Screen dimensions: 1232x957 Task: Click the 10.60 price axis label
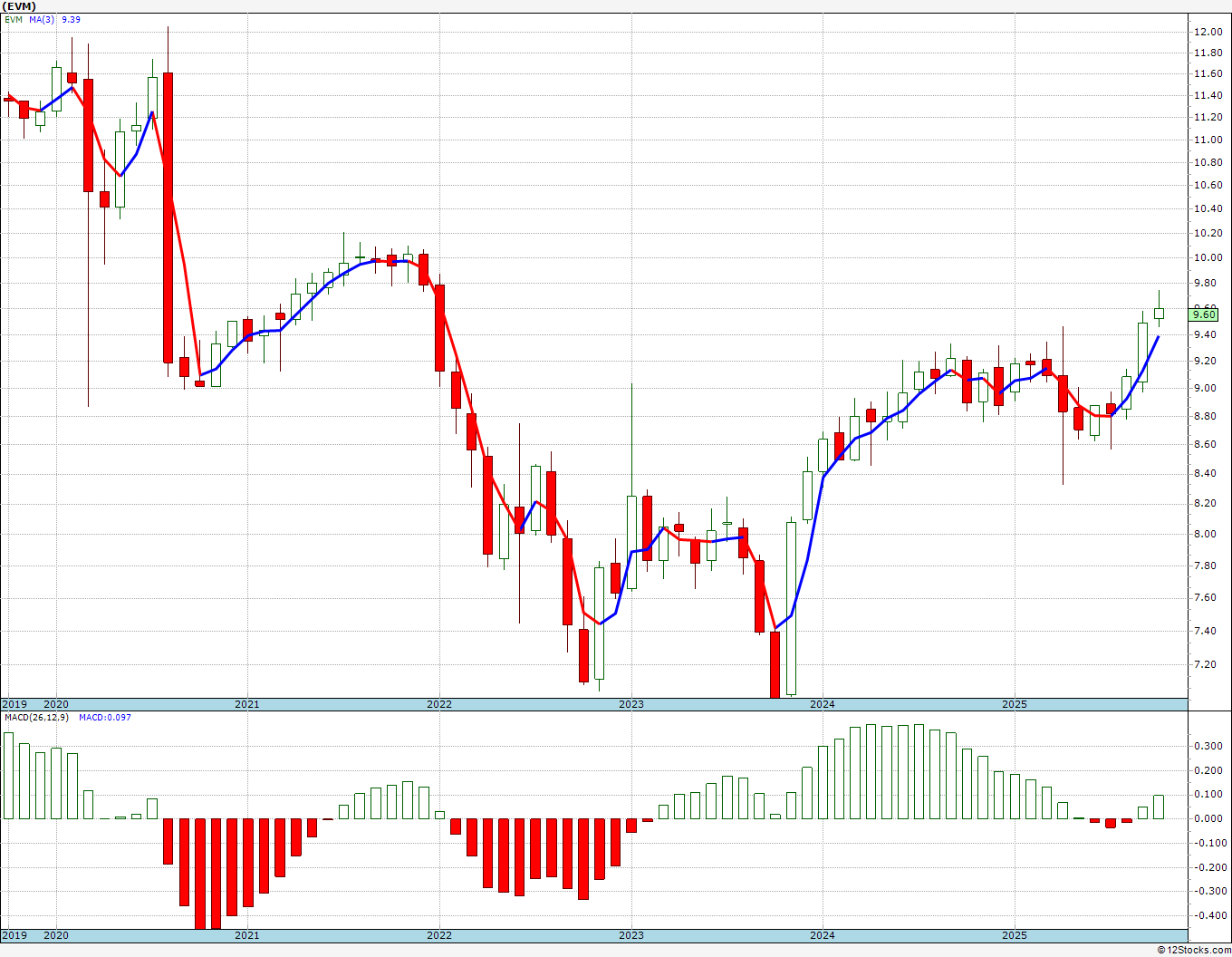(1207, 185)
